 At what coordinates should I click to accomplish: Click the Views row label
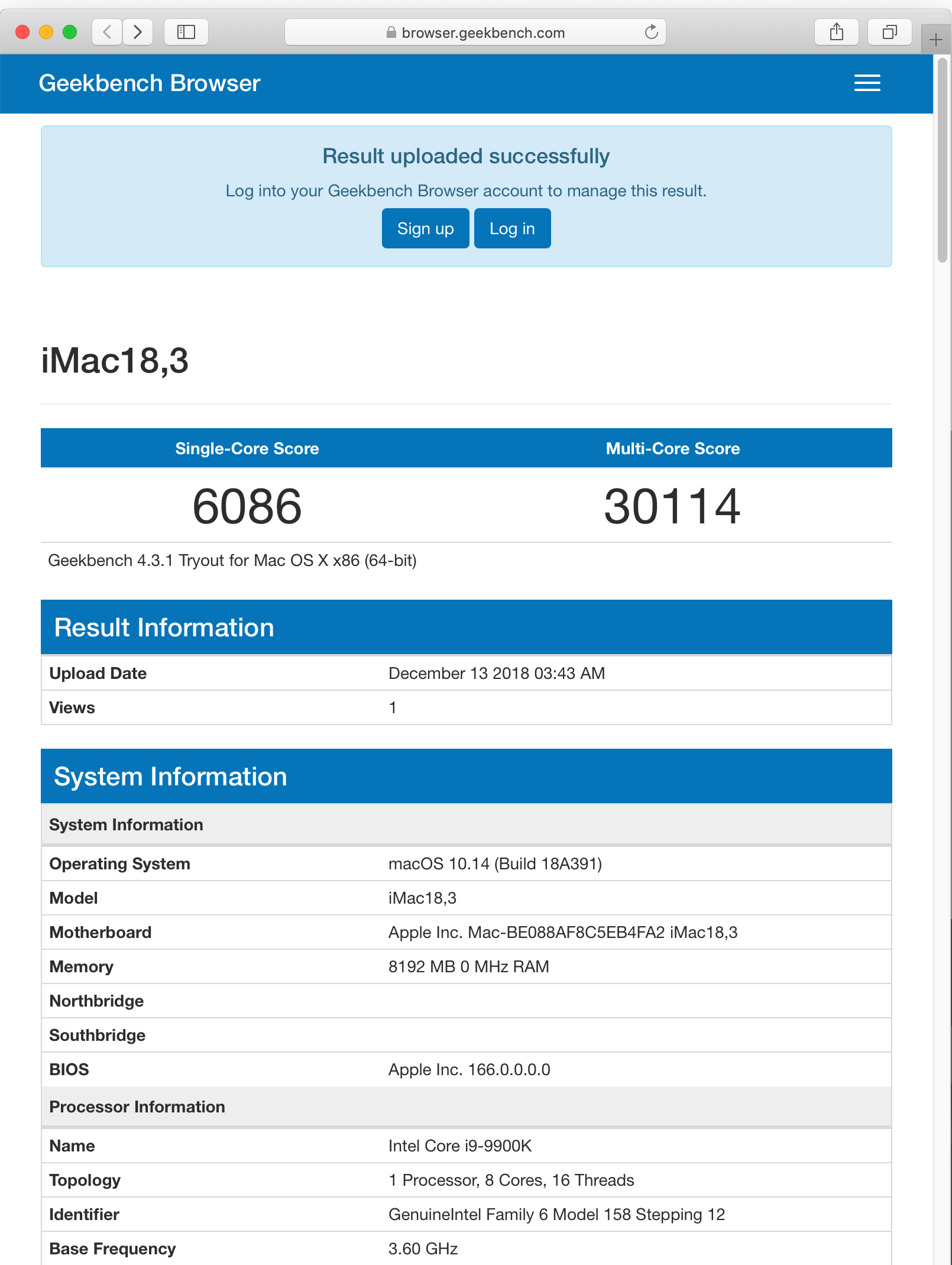(72, 707)
